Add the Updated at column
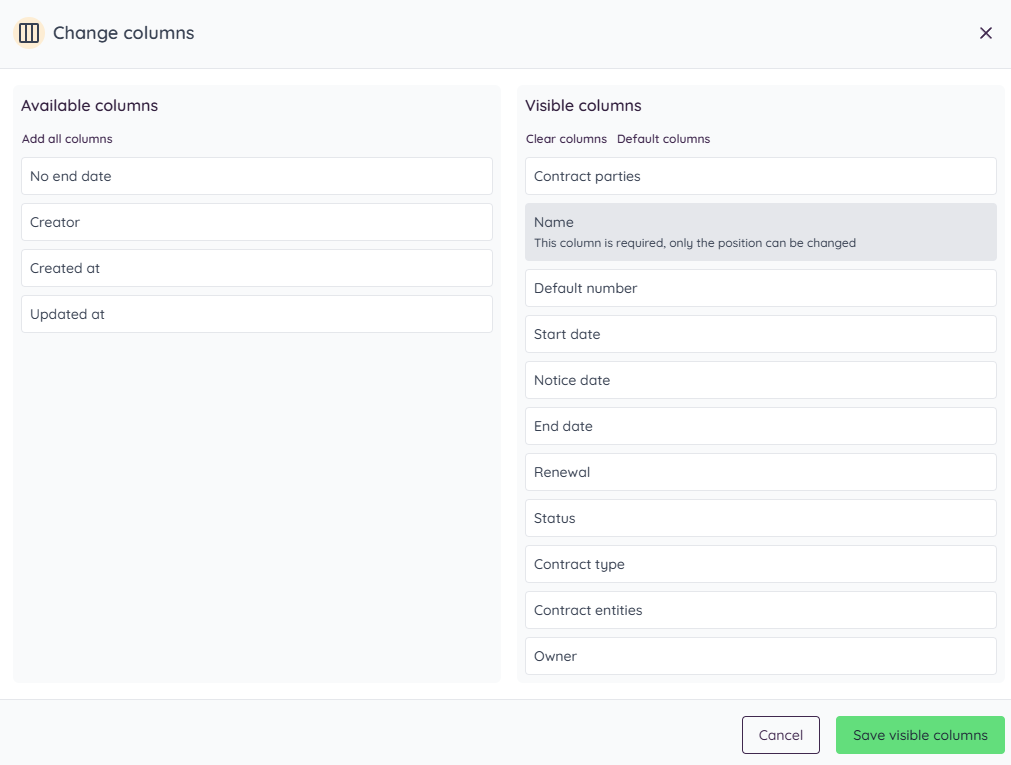 [x=256, y=314]
